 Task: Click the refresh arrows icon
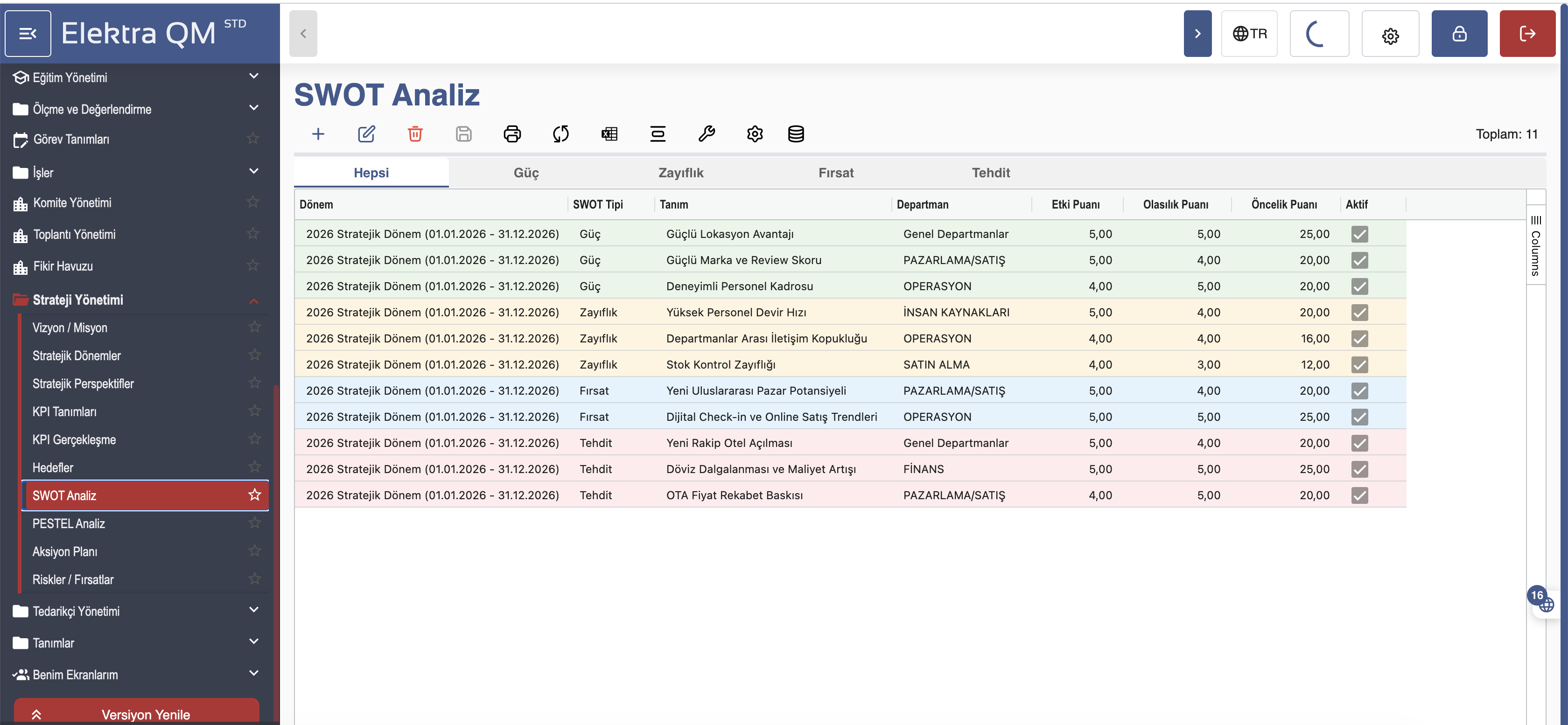tap(560, 134)
